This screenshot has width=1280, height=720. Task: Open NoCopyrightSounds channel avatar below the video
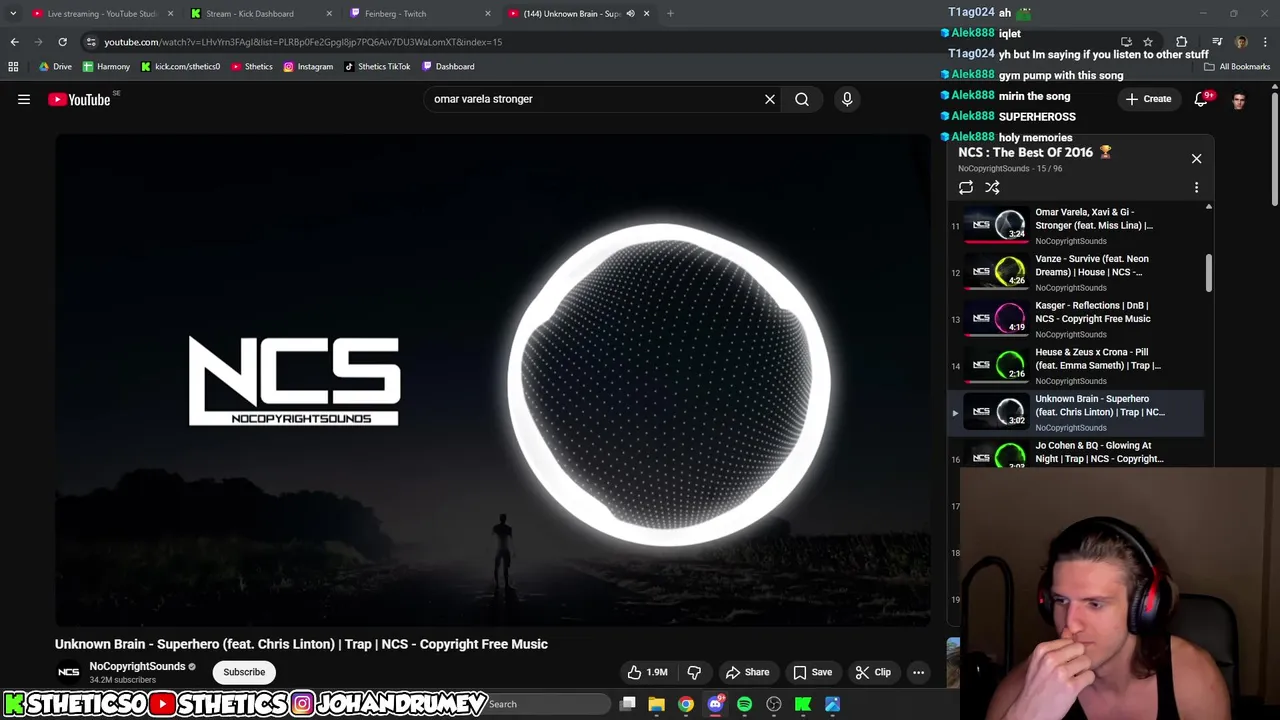(68, 672)
